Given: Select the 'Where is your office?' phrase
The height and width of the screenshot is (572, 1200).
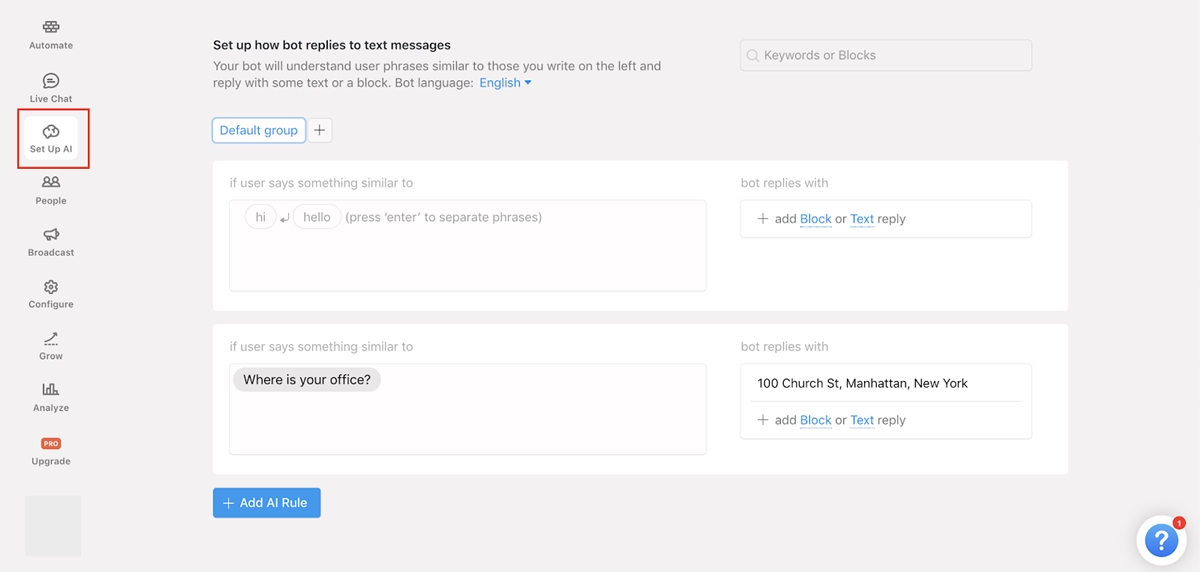Looking at the screenshot, I should (306, 380).
